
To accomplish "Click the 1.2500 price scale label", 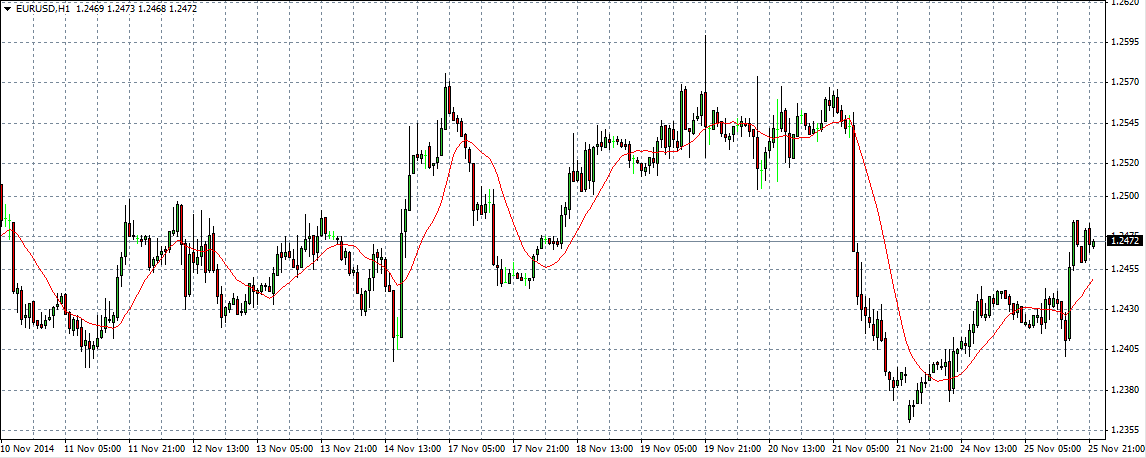I will click(1125, 197).
